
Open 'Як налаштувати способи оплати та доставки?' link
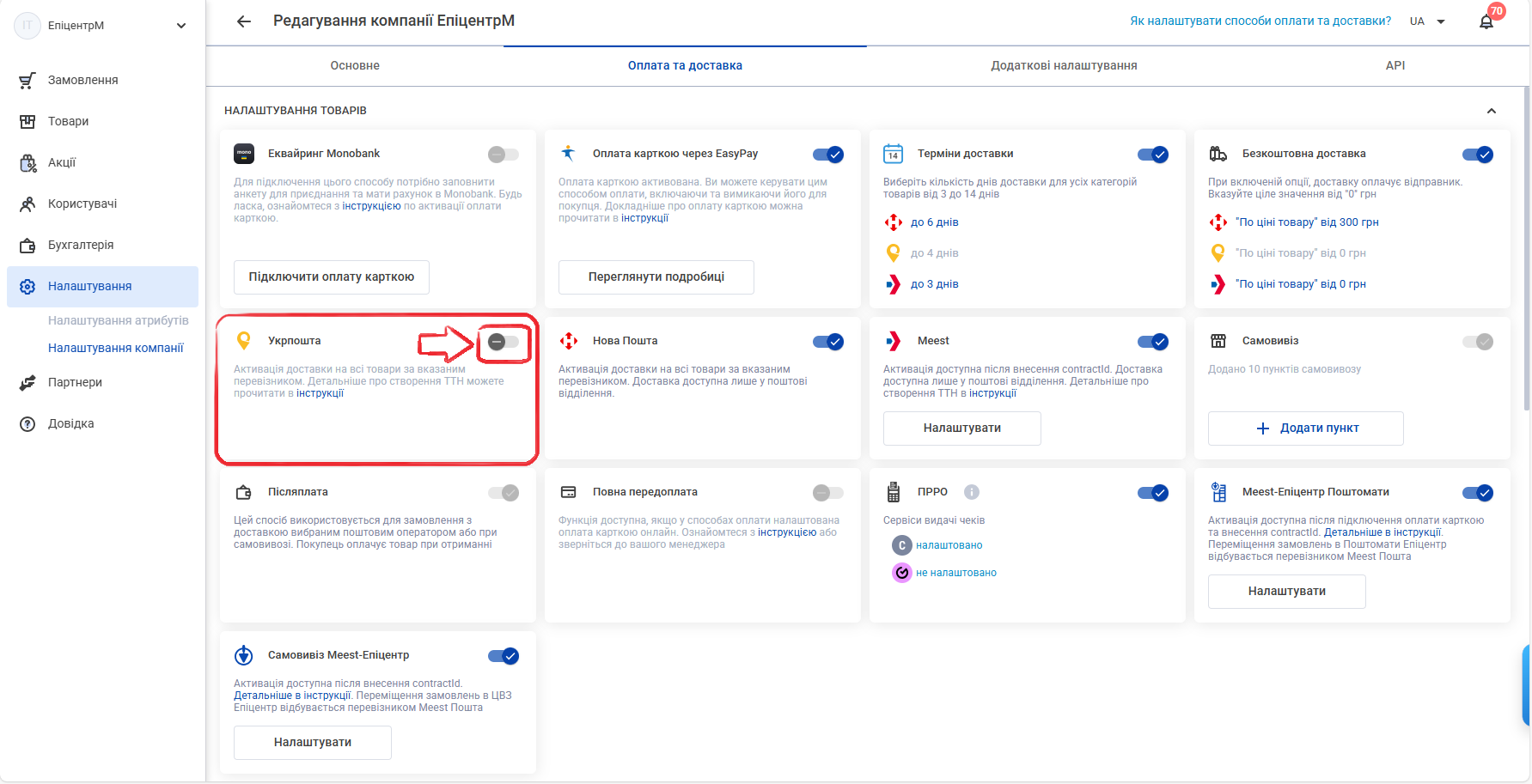tap(1260, 21)
